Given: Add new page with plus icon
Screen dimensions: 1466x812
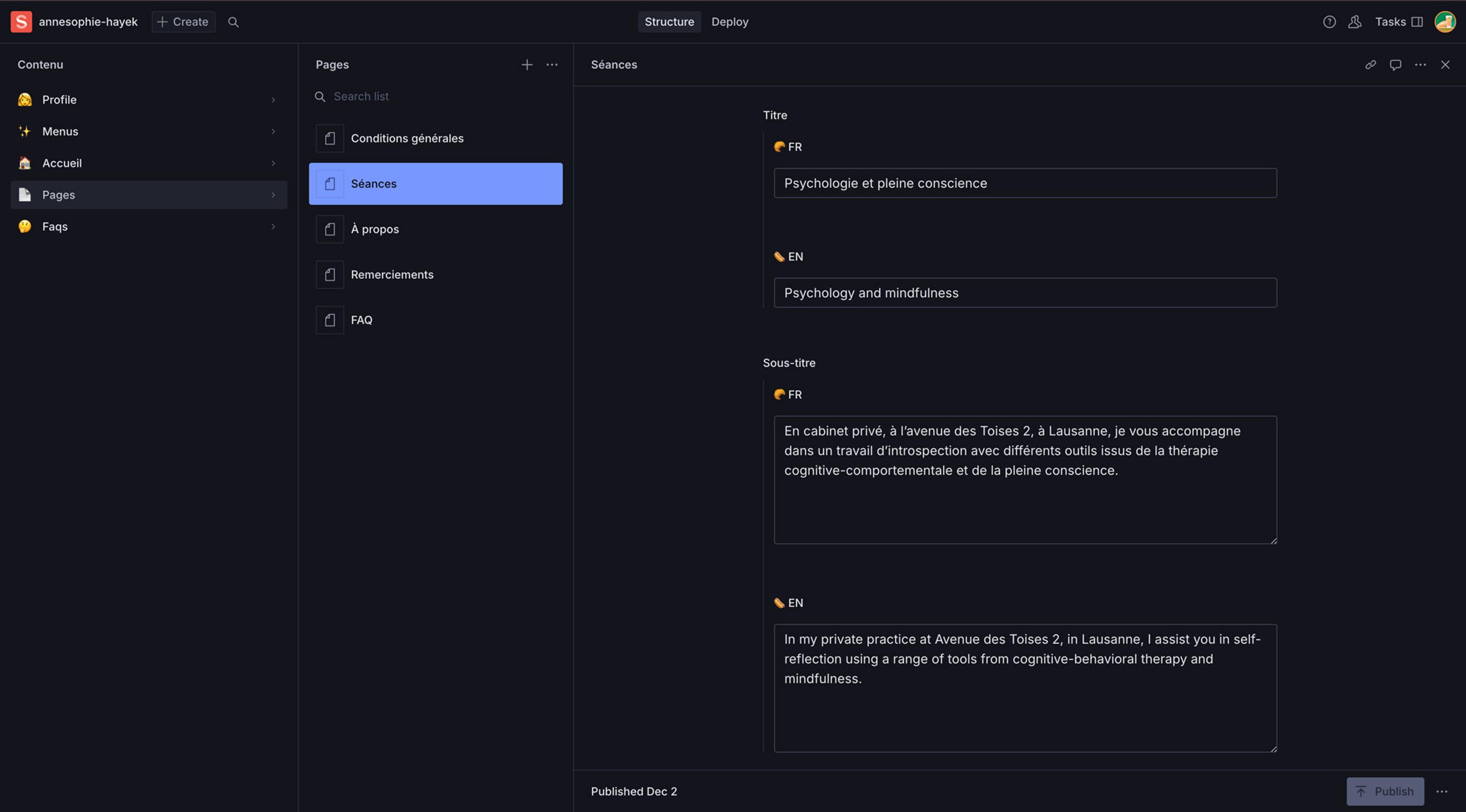Looking at the screenshot, I should 526,64.
